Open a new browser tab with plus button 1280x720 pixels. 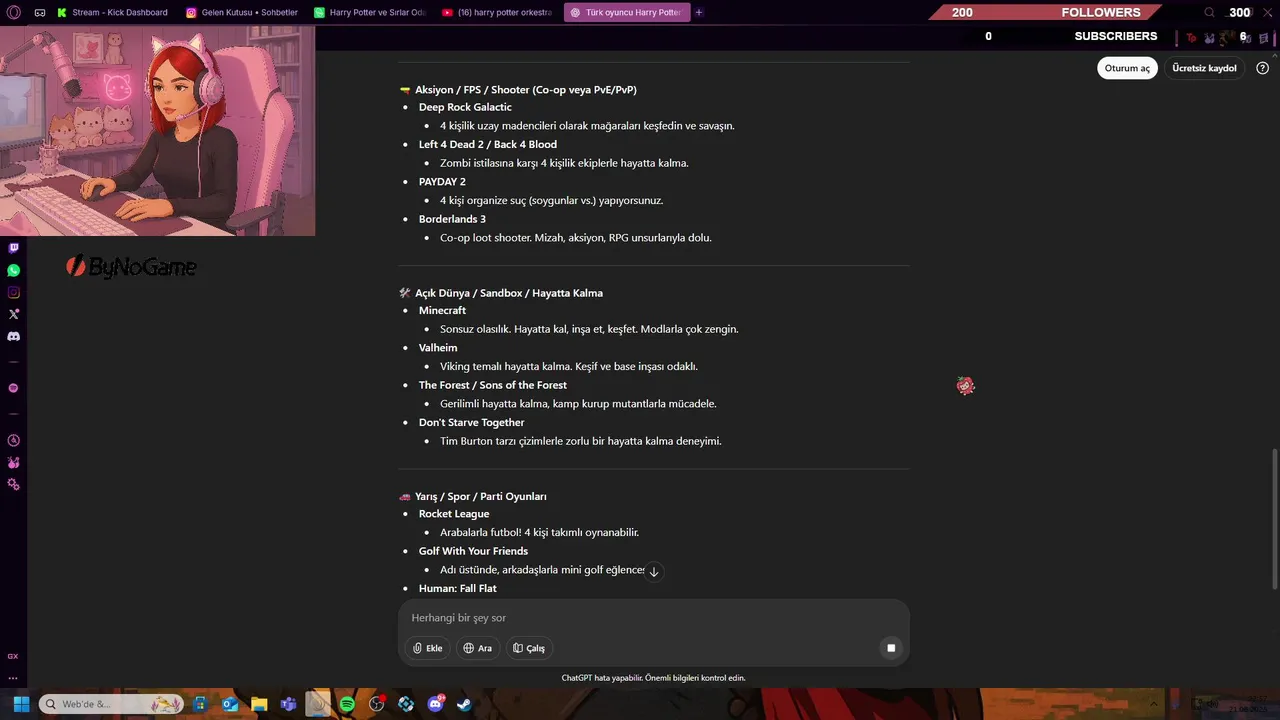pyautogui.click(x=699, y=13)
